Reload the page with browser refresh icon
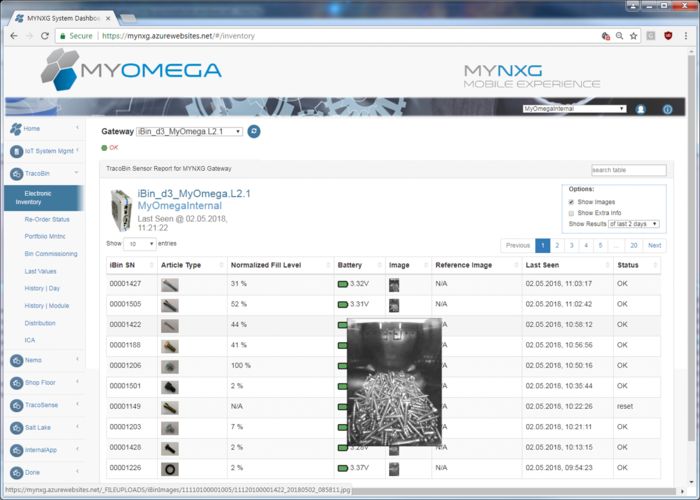700x500 pixels. point(45,36)
